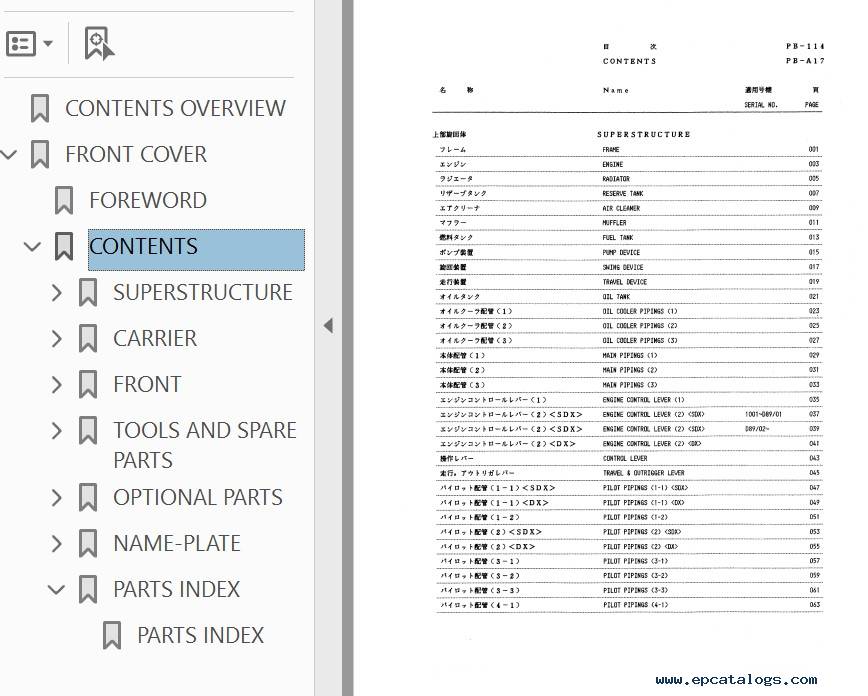868x696 pixels.
Task: Click bookmark icon beside NAME-PLATE
Action: (x=88, y=543)
